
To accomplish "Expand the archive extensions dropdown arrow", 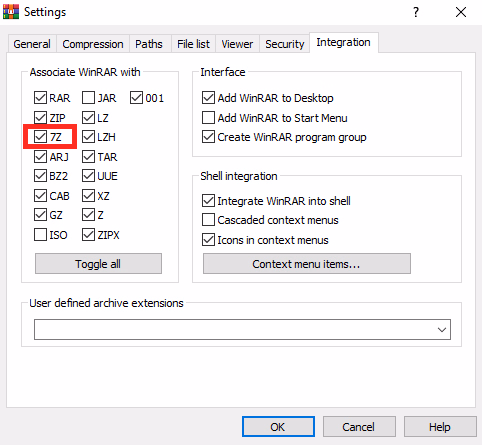I will (442, 330).
